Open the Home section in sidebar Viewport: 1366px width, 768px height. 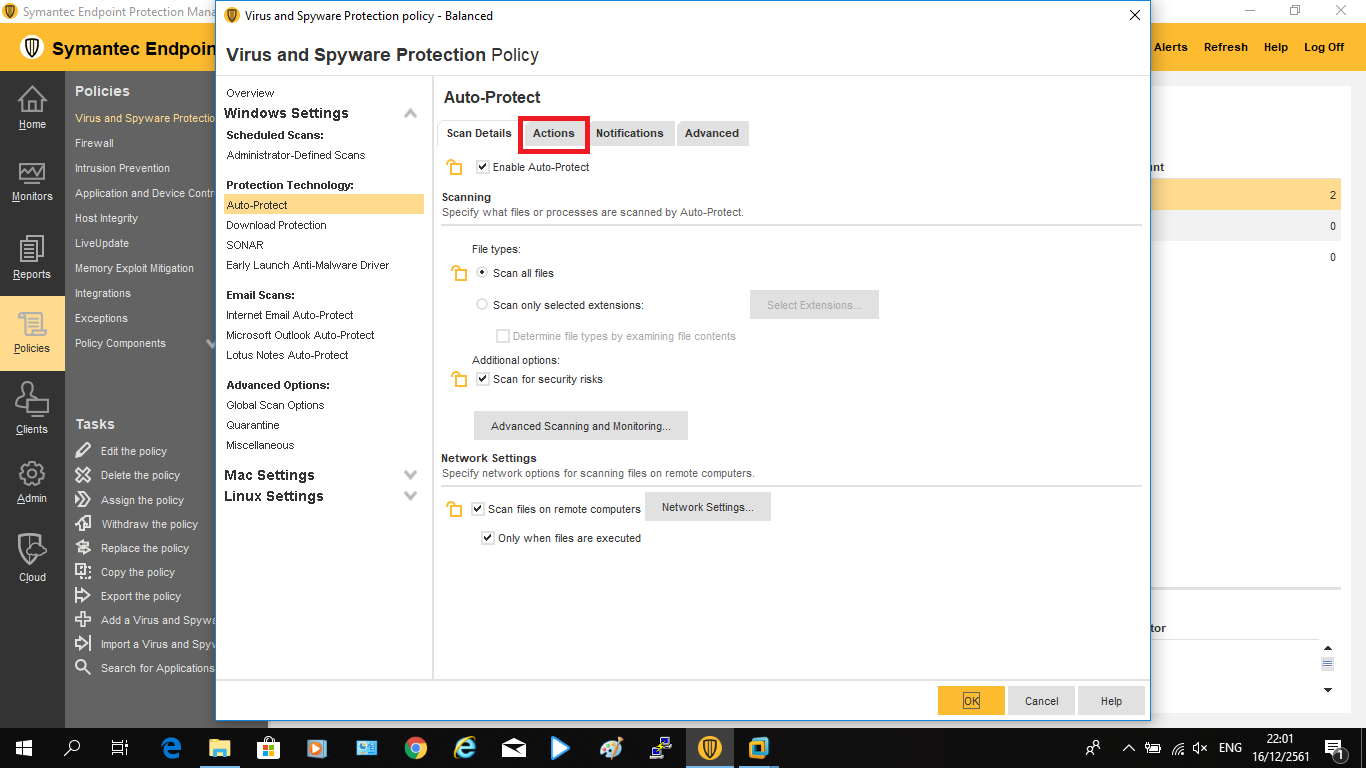pos(32,108)
